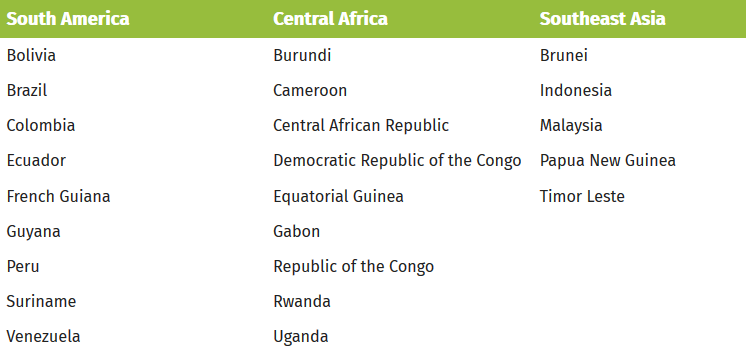The width and height of the screenshot is (746, 362).
Task: Click the Venezuela table cell
Action: 43,337
